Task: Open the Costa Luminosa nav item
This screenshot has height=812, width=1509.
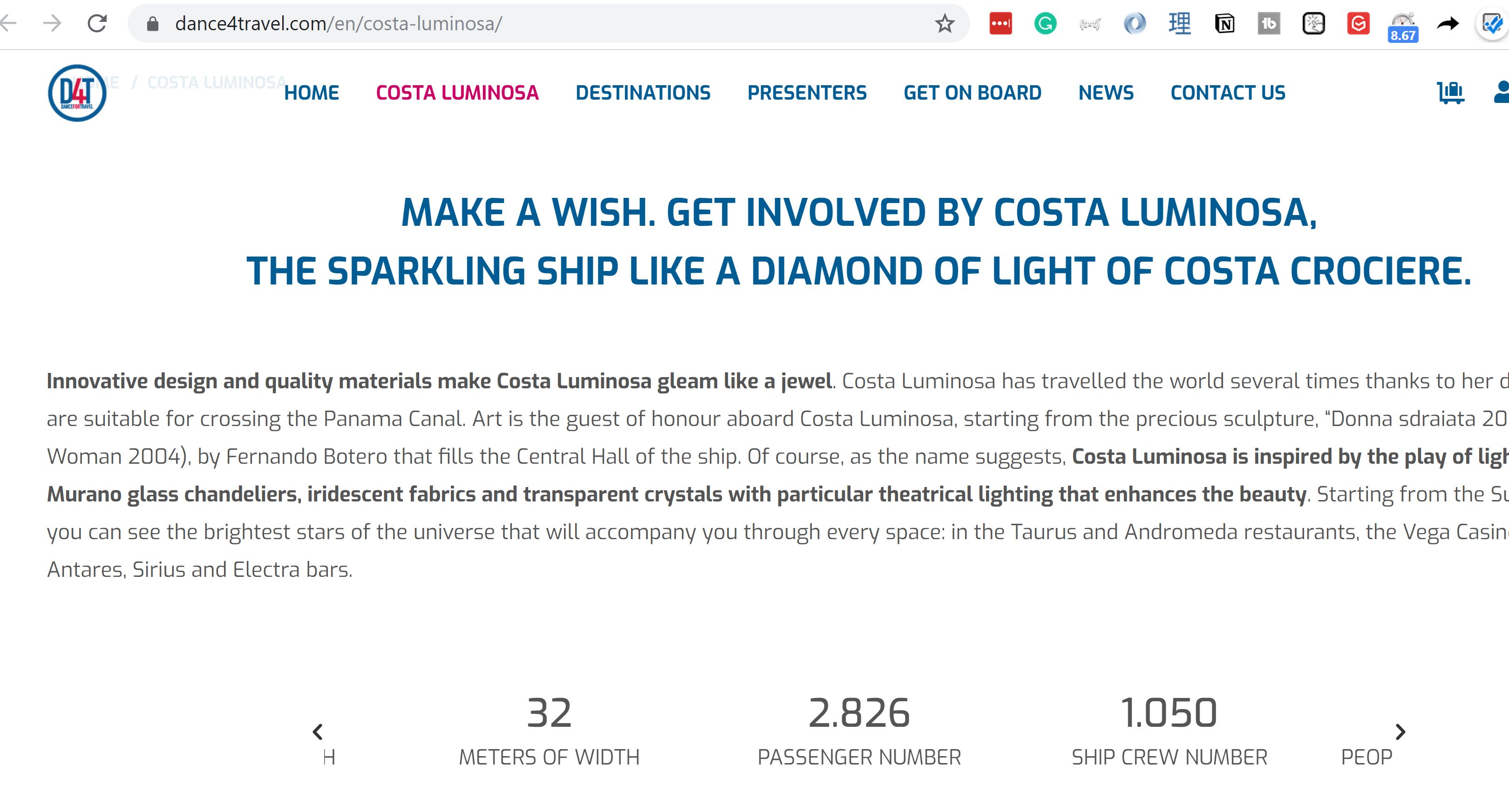Action: 457,93
